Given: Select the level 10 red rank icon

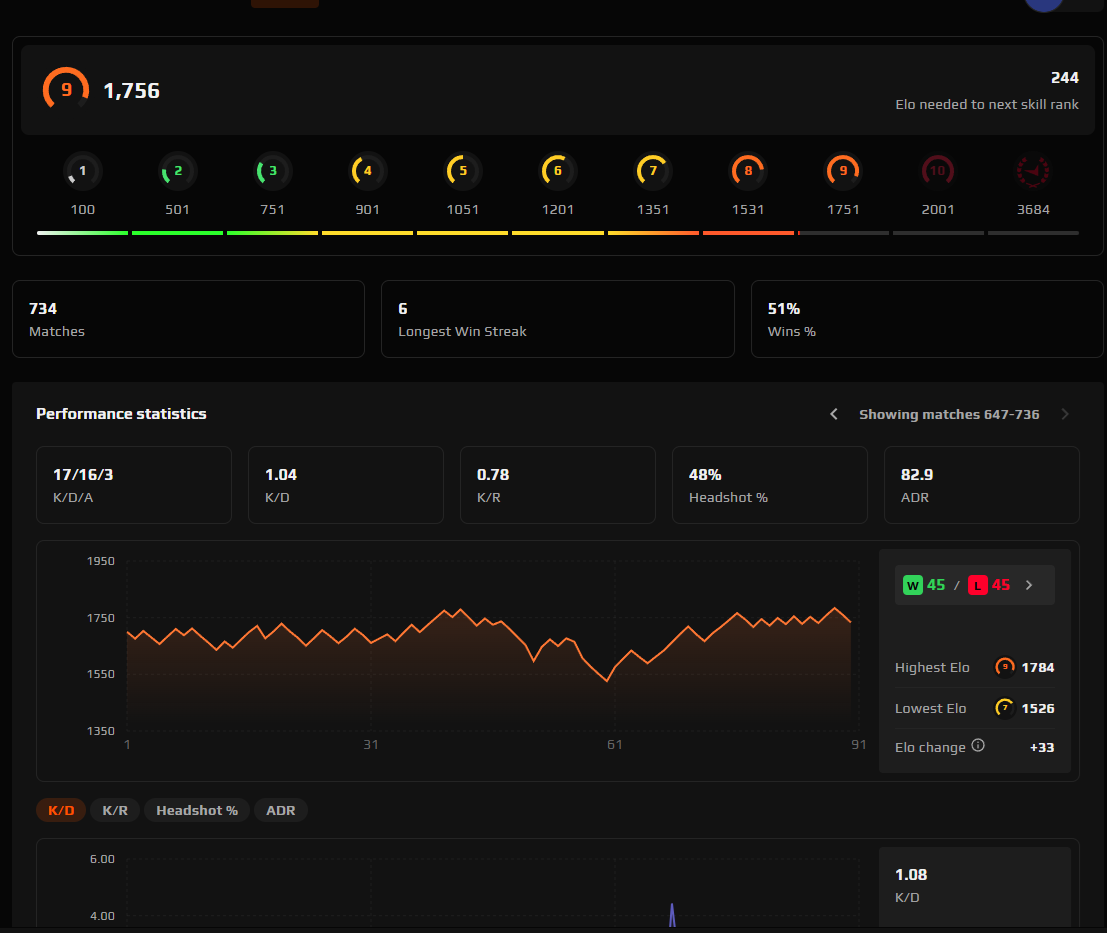Looking at the screenshot, I should [x=938, y=170].
